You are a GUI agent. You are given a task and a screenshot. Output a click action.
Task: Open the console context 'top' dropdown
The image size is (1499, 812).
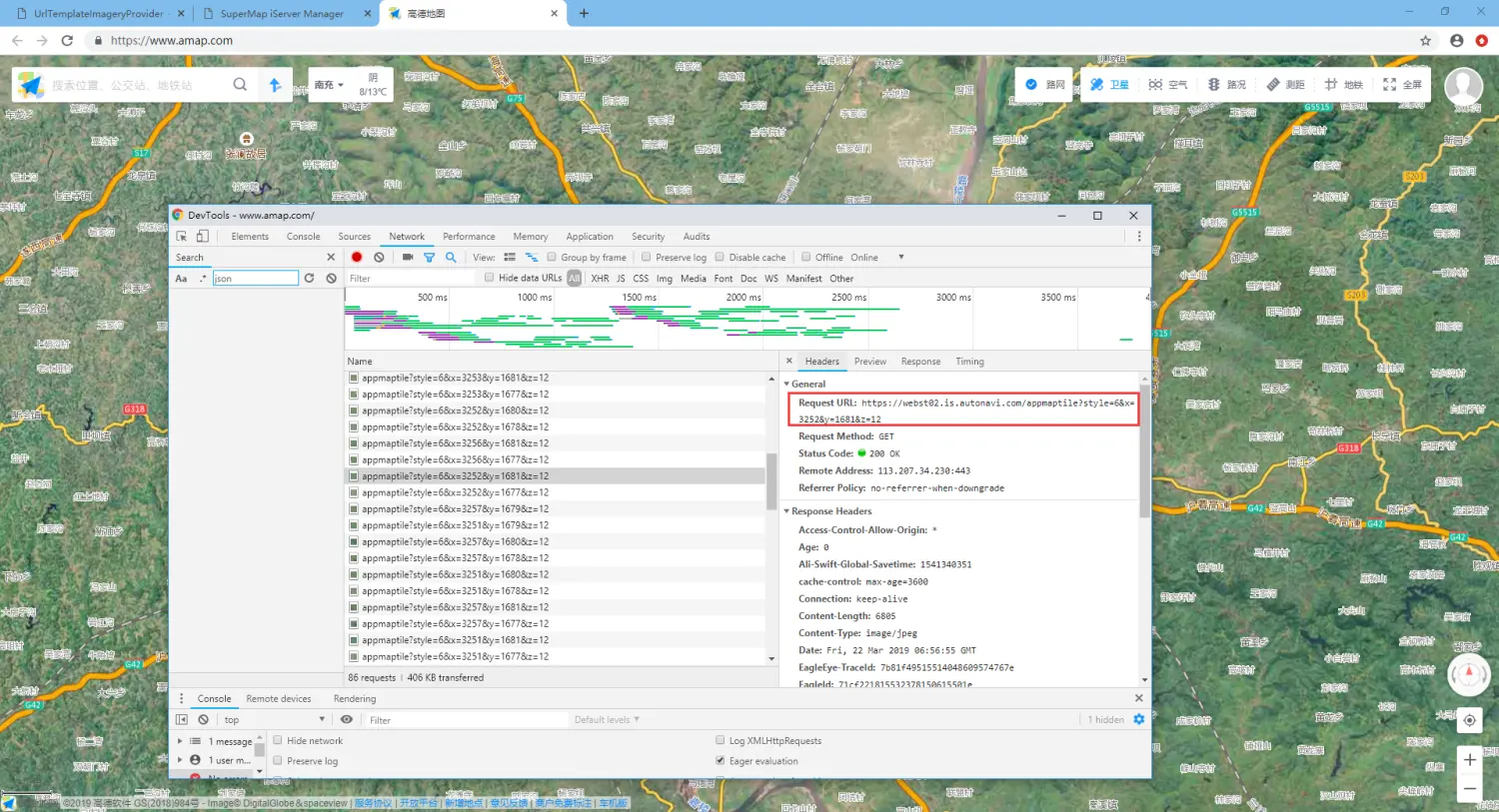[x=275, y=719]
